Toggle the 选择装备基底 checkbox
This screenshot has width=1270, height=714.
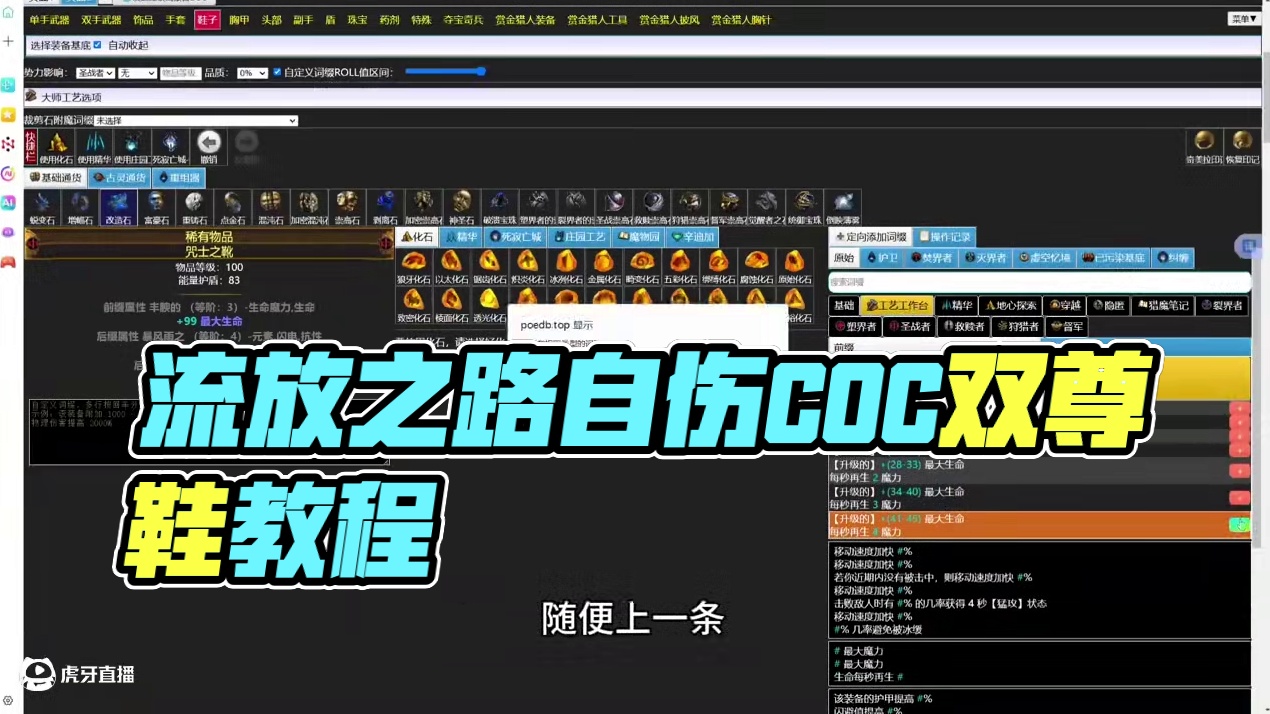pyautogui.click(x=96, y=45)
